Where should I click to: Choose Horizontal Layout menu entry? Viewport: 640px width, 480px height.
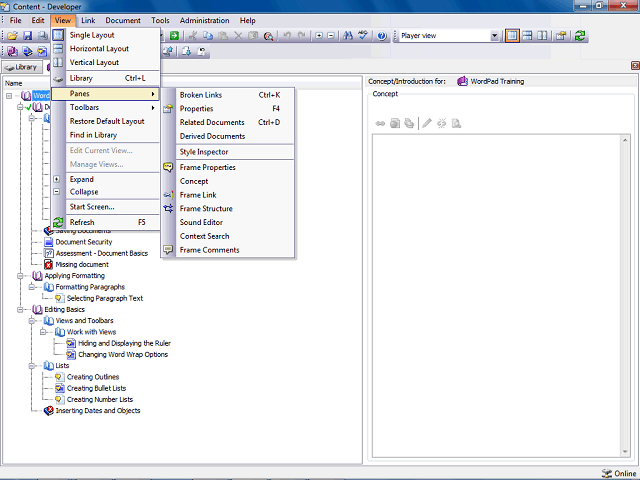pos(107,49)
